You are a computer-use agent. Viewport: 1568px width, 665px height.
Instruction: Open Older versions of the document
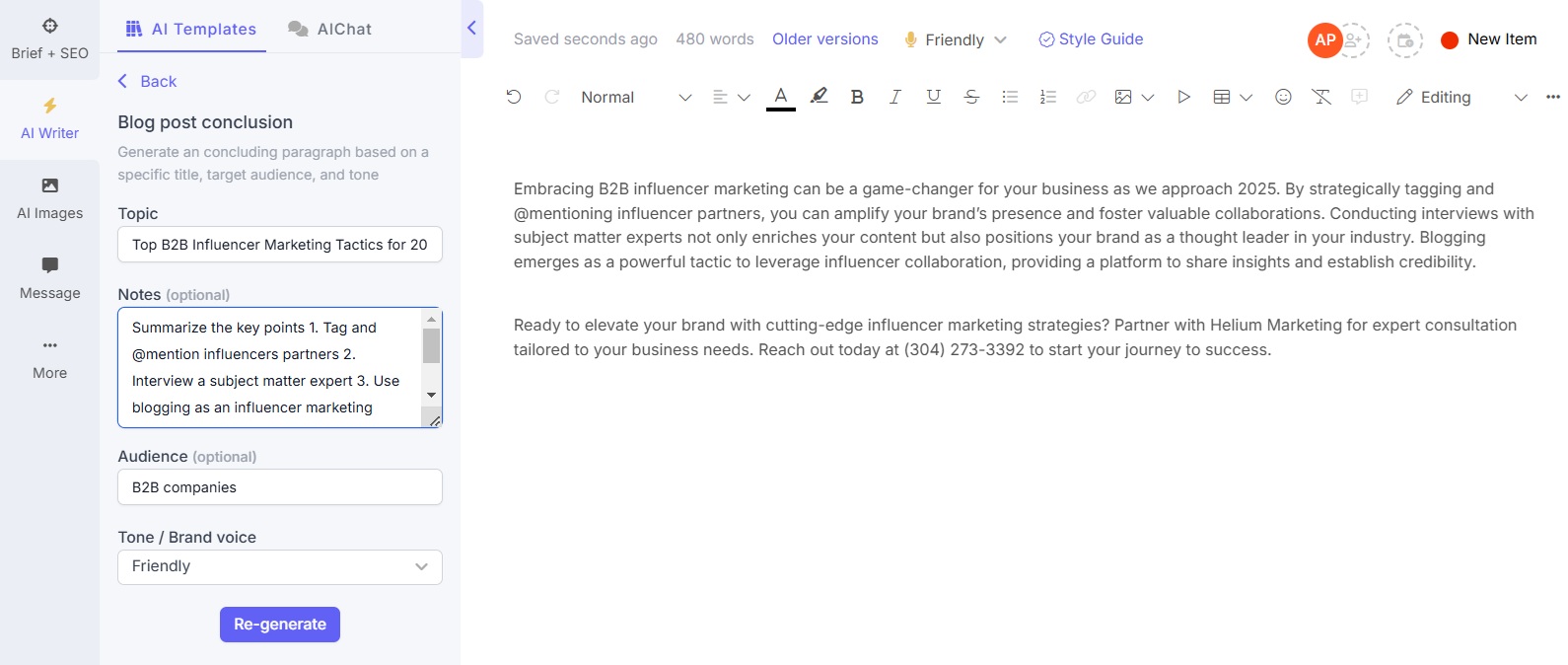(825, 38)
